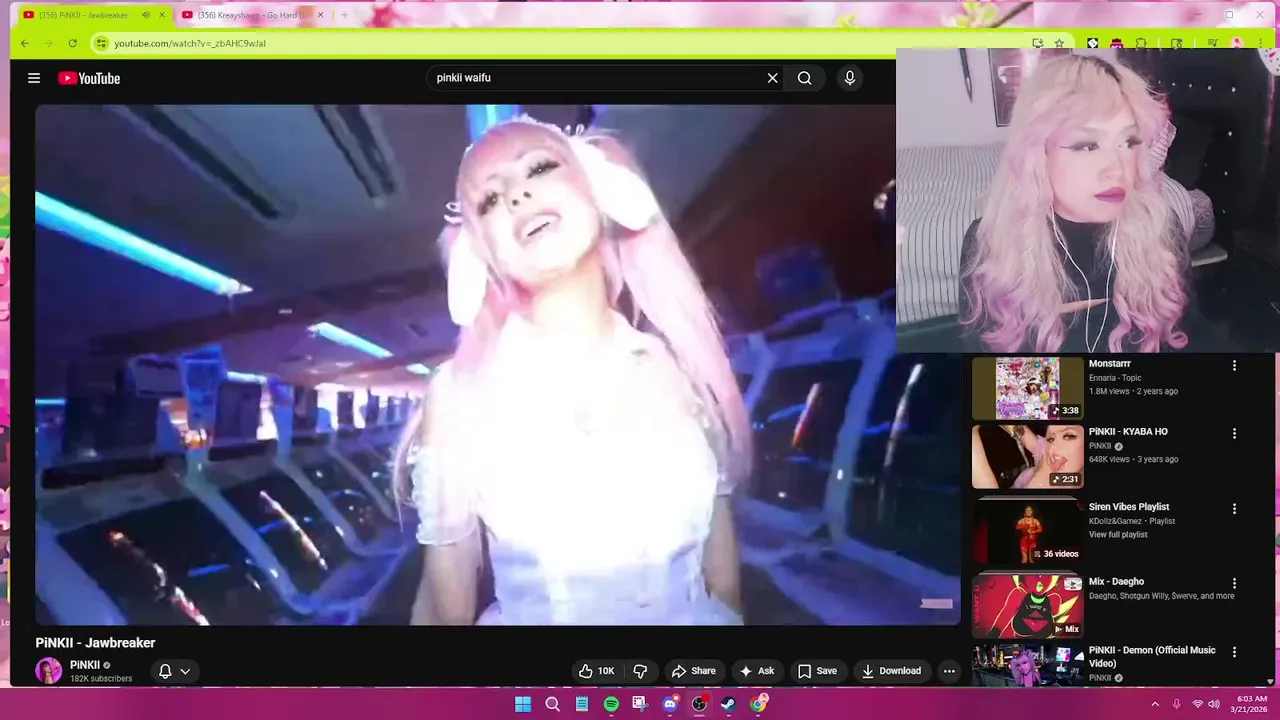Download the video
Viewport: 1280px width, 720px height.
891,671
